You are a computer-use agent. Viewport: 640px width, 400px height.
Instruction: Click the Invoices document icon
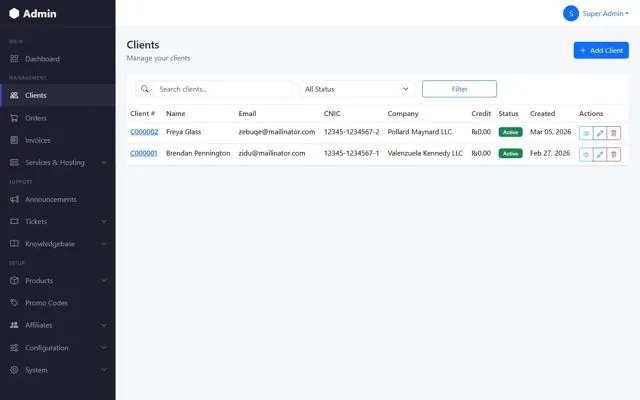tap(14, 140)
